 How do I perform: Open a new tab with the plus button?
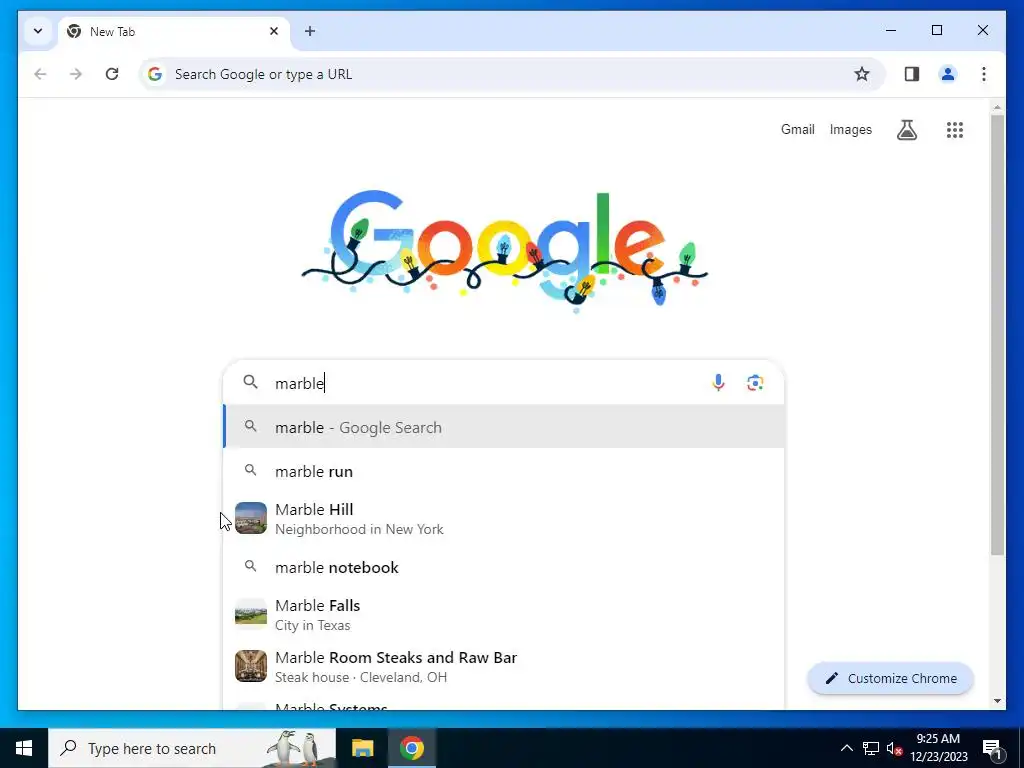click(310, 31)
